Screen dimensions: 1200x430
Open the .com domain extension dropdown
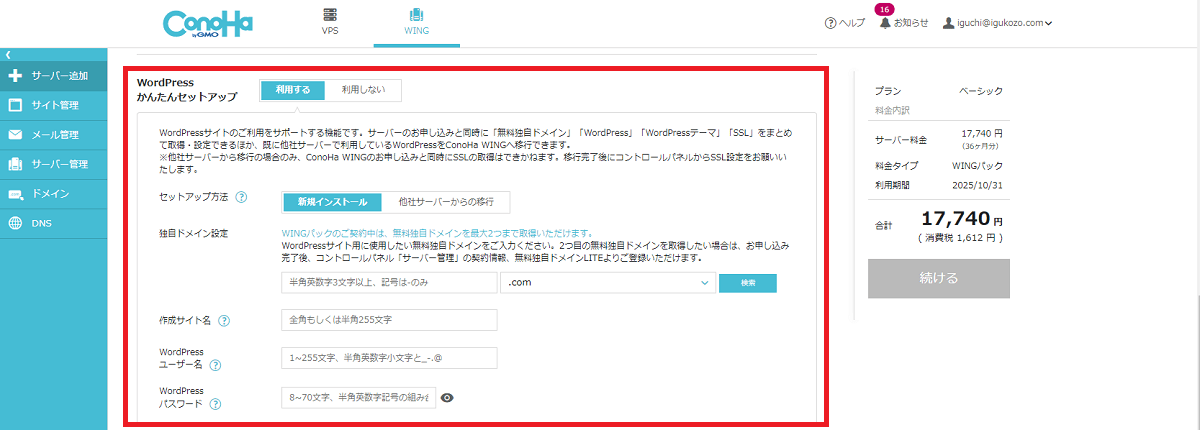(x=608, y=283)
